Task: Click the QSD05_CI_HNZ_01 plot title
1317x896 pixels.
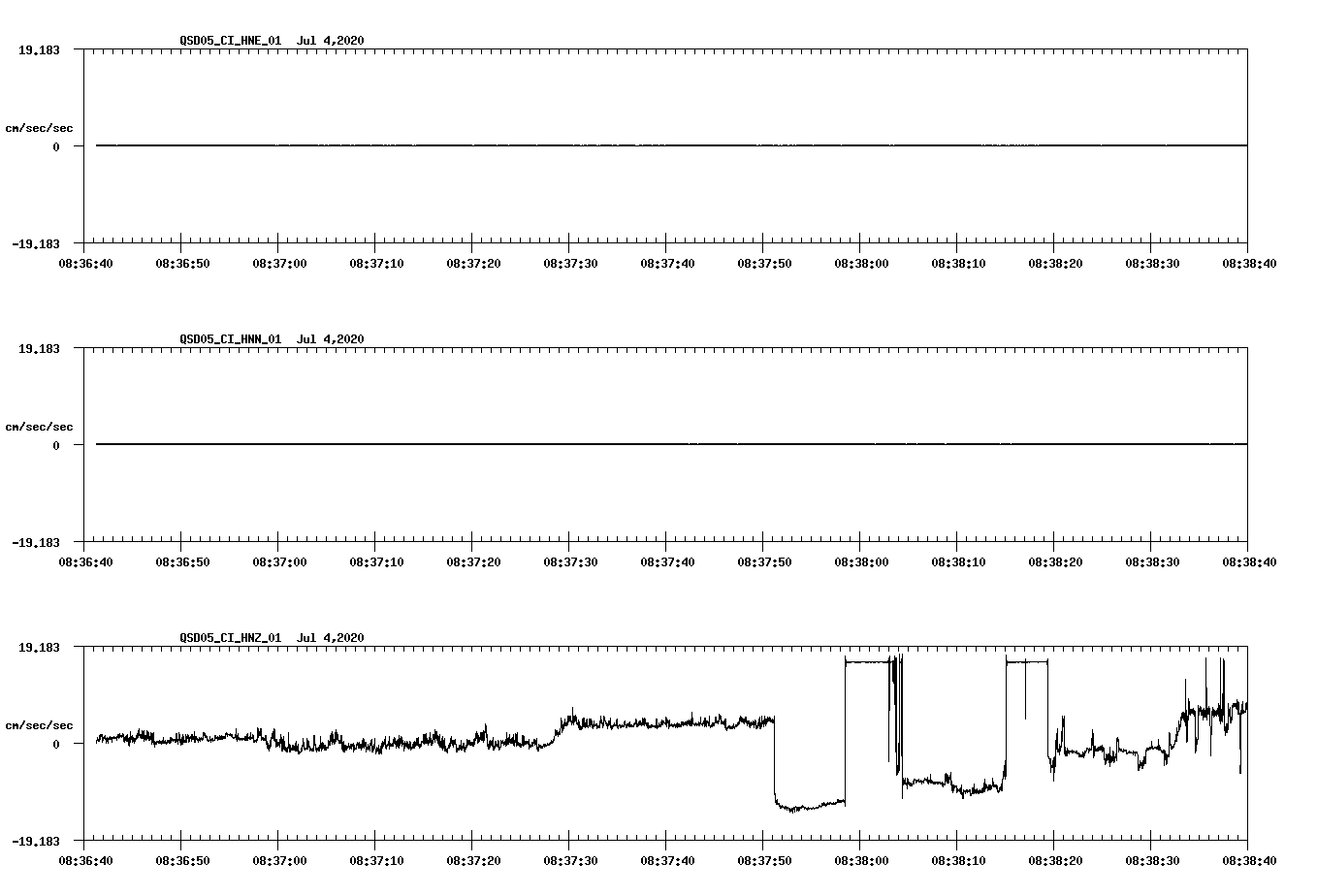Action: (272, 638)
